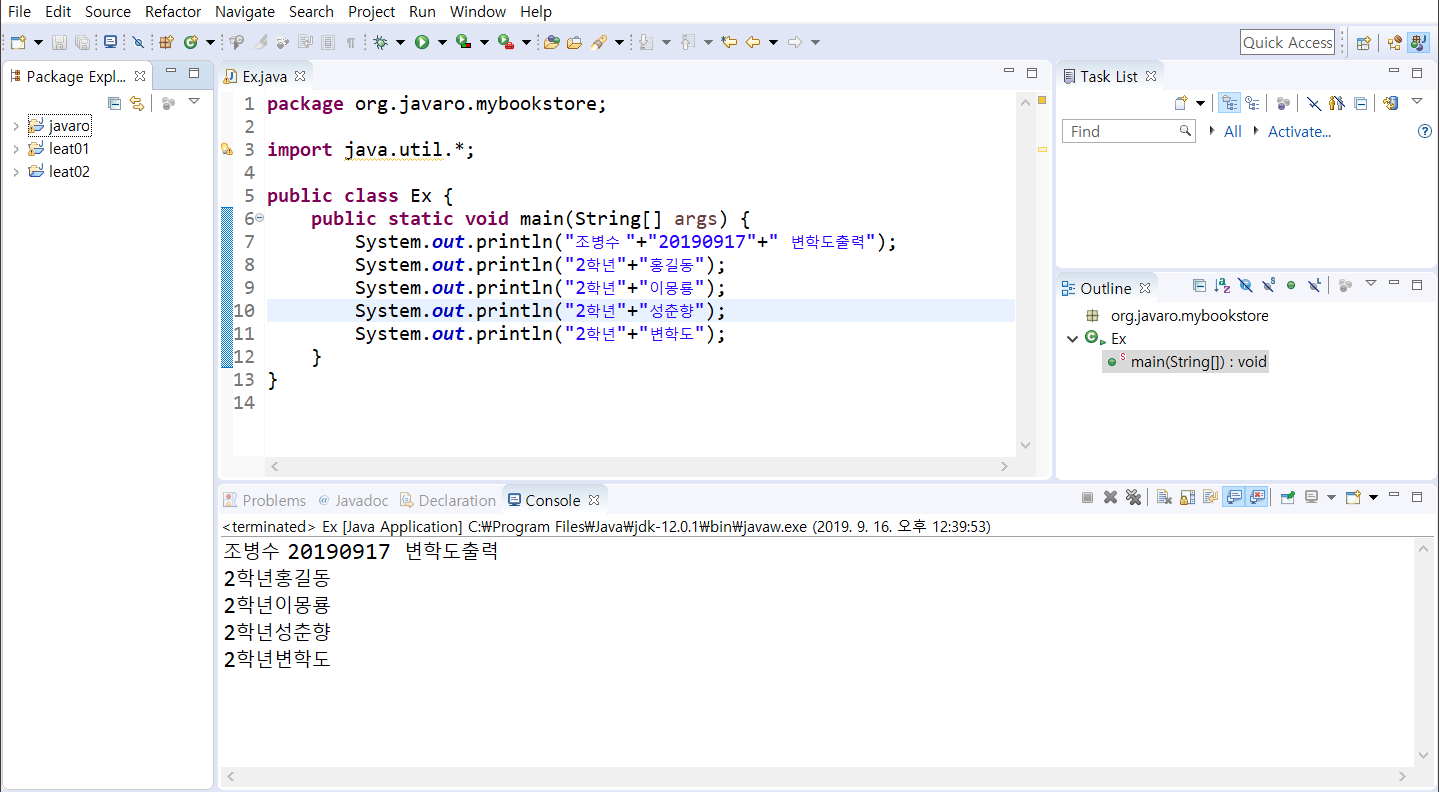This screenshot has width=1440, height=792.
Task: Toggle Scheduled view in Task List
Action: [1252, 103]
